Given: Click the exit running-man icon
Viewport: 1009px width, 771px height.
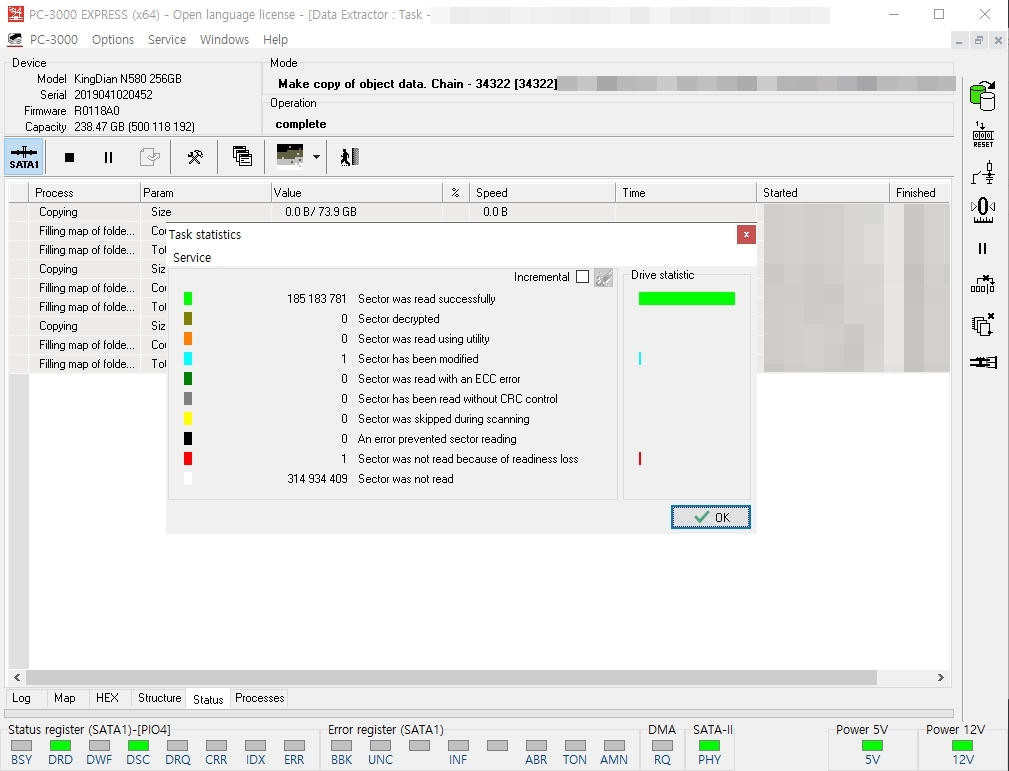Looking at the screenshot, I should (349, 157).
